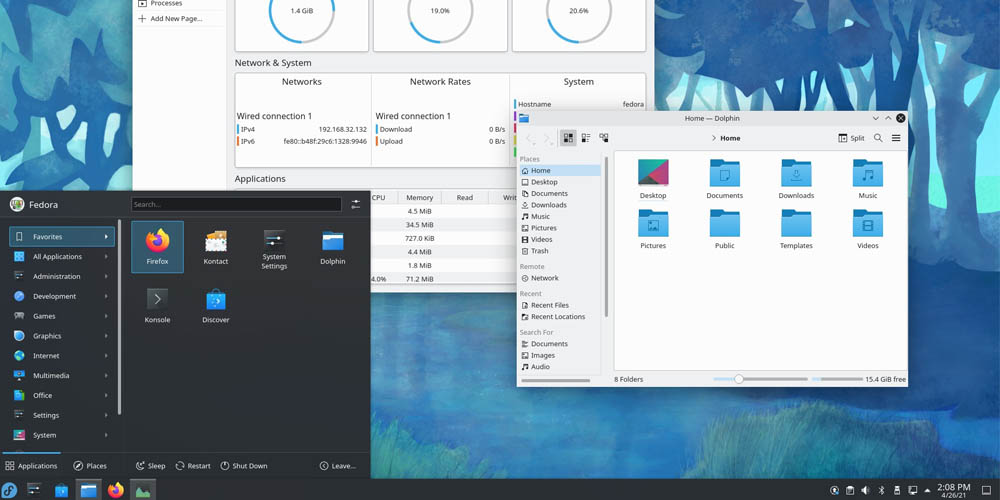Expand hidden system tray icons arrow
Viewport: 1000px width, 500px height.
tap(927, 490)
